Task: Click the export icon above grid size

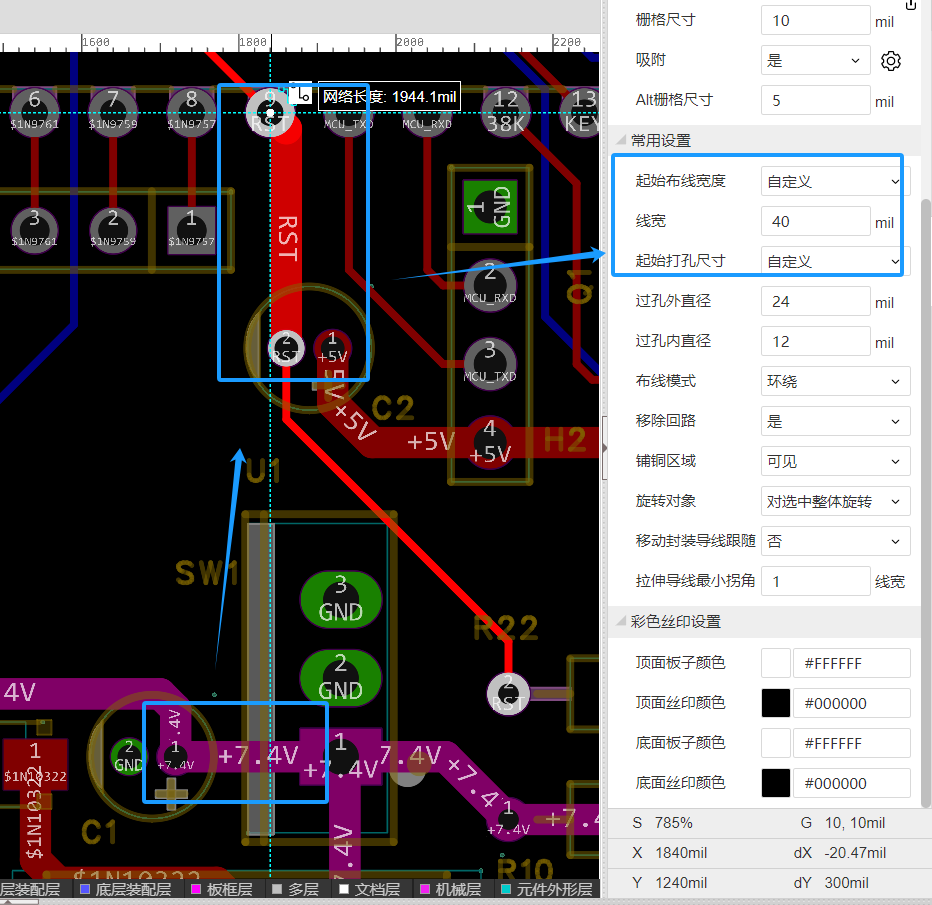Action: coord(910,5)
